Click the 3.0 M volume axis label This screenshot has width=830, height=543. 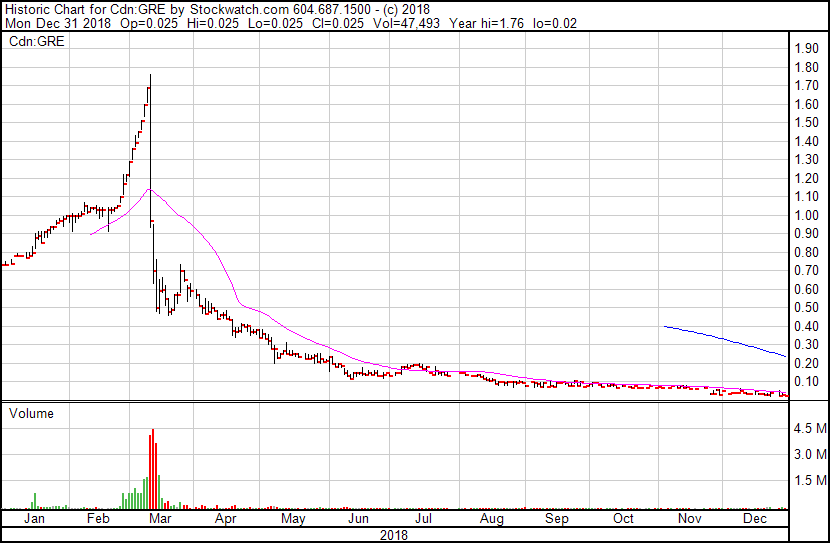(810, 454)
